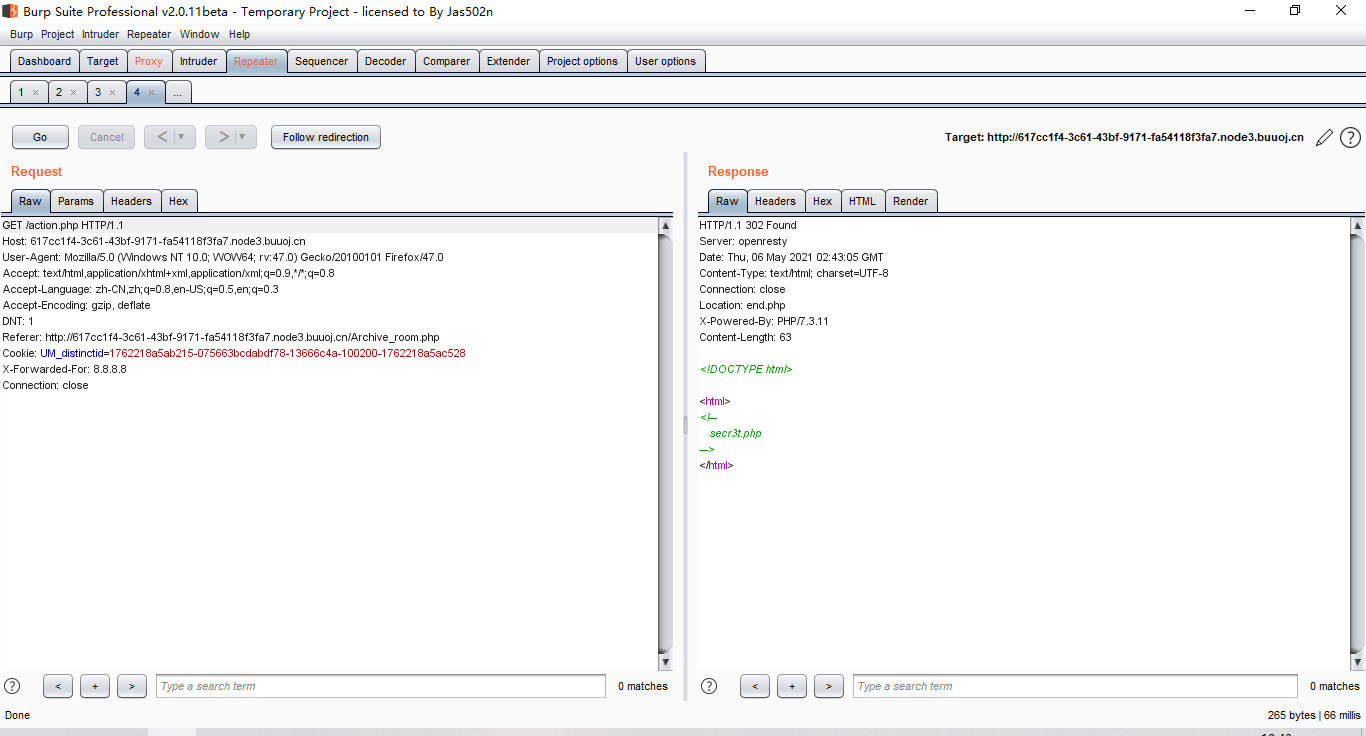Open User options tab
Image resolution: width=1366 pixels, height=736 pixels.
[x=665, y=61]
